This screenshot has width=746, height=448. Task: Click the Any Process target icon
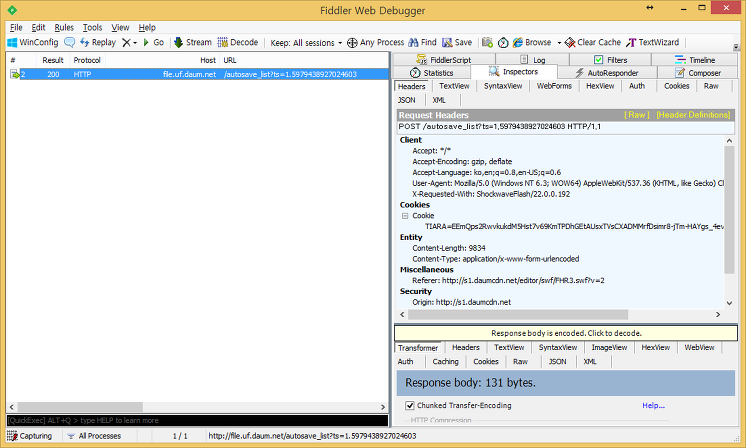[352, 43]
